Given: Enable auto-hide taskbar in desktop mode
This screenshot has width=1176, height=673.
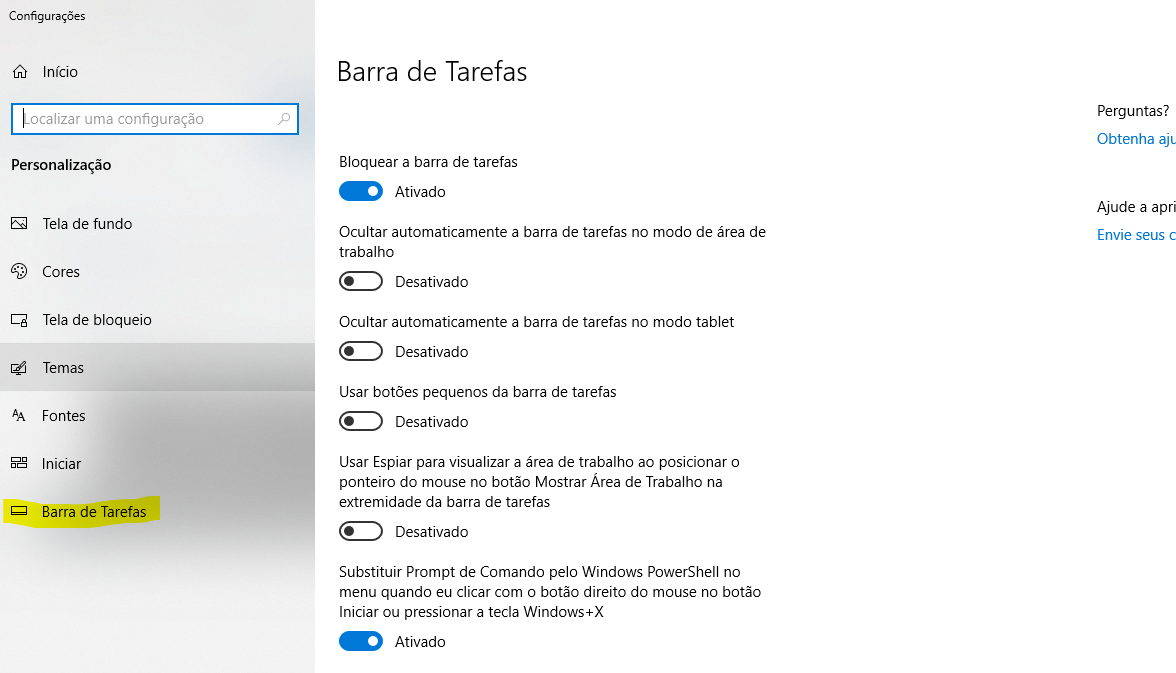Looking at the screenshot, I should [x=361, y=281].
